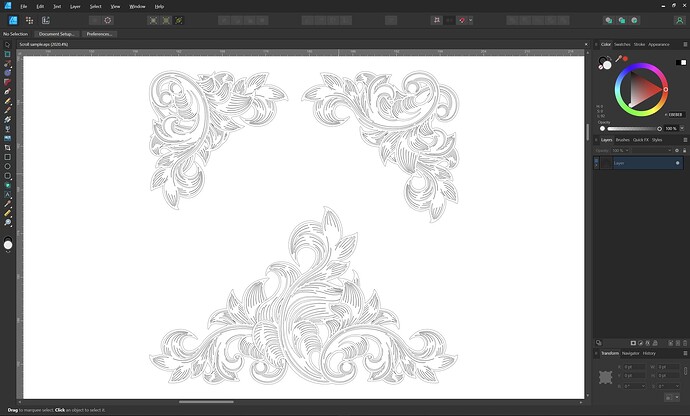Select the Color Picker tool
The height and width of the screenshot is (416, 690).
pyautogui.click(x=7, y=204)
